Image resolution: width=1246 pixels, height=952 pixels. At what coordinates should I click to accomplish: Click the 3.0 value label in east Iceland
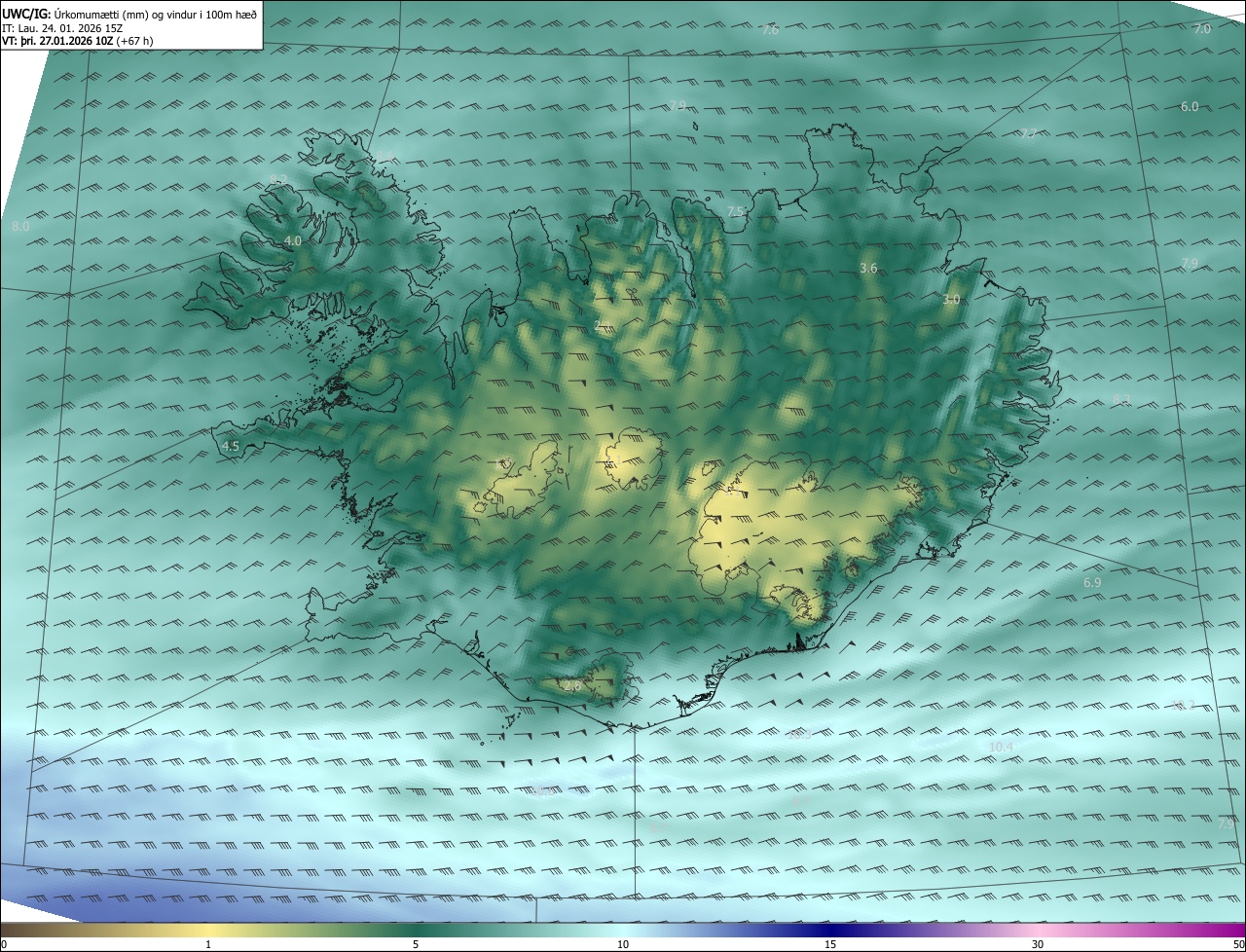point(952,300)
